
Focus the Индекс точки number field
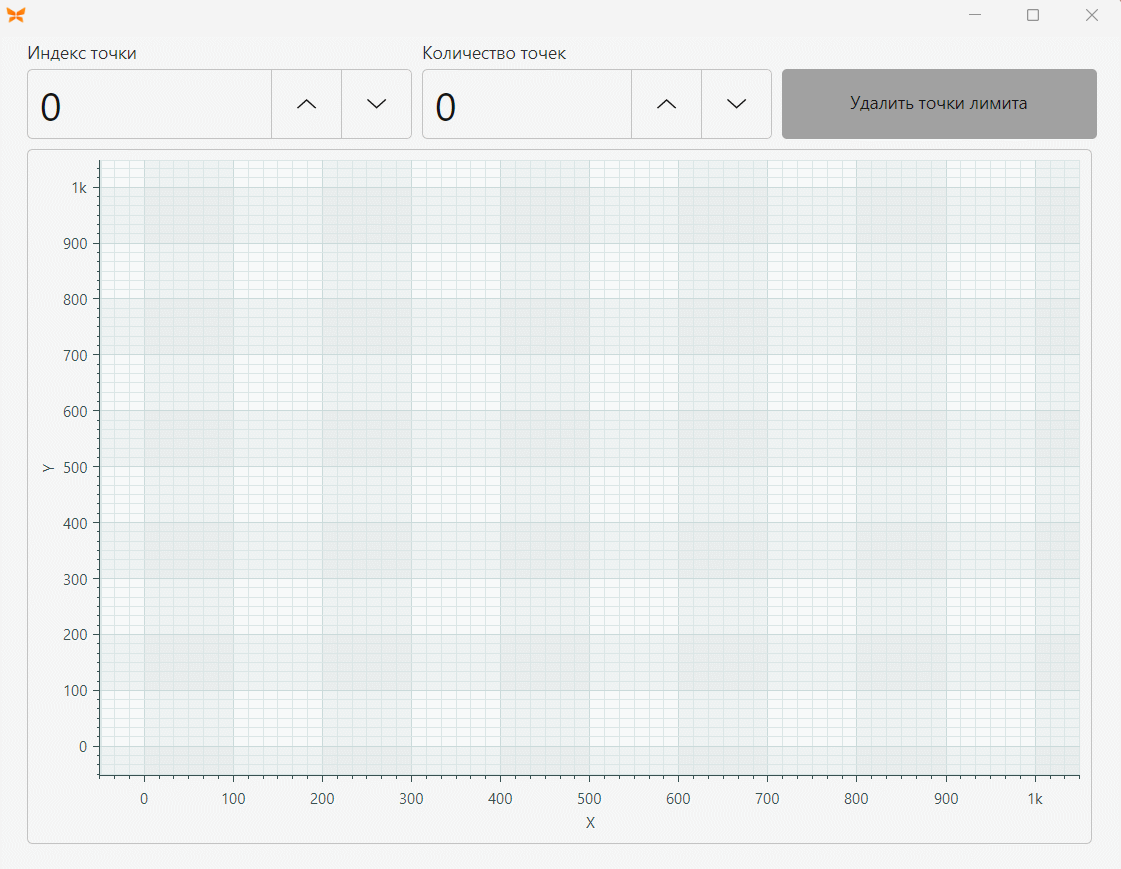[149, 104]
